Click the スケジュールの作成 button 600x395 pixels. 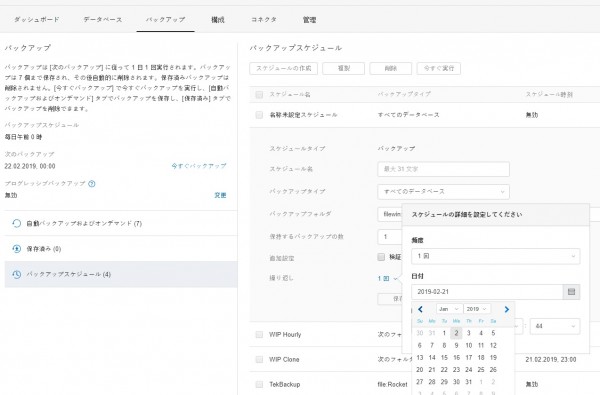(x=284, y=69)
